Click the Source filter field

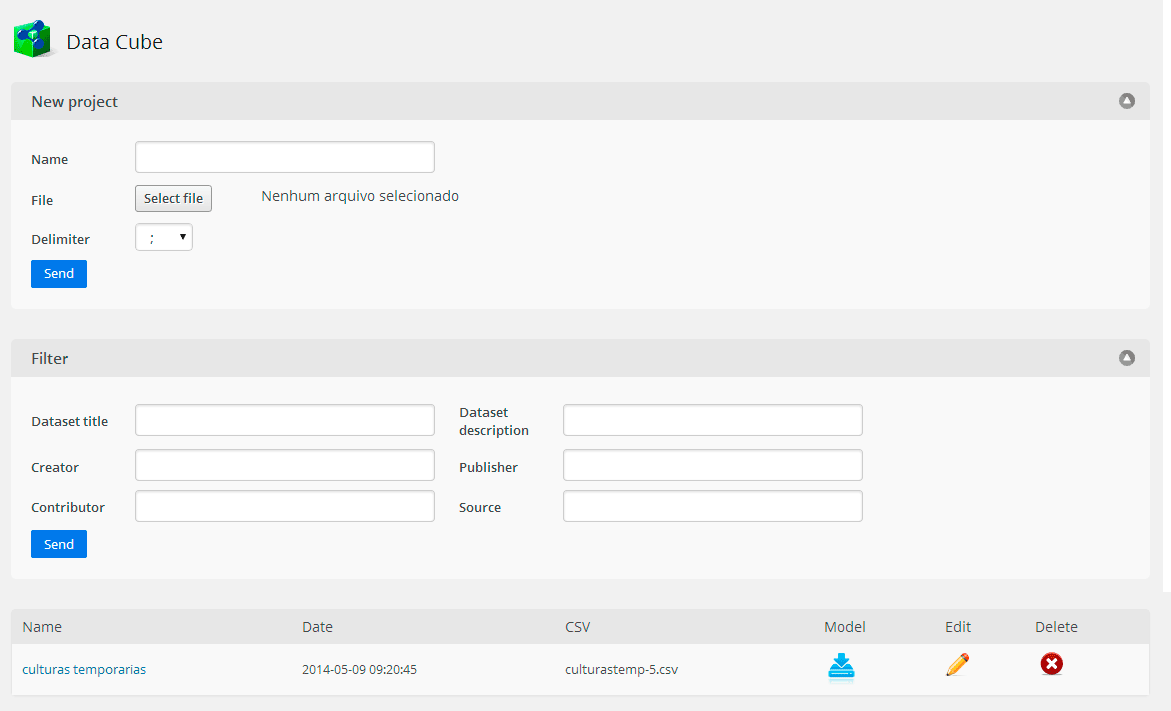point(712,506)
